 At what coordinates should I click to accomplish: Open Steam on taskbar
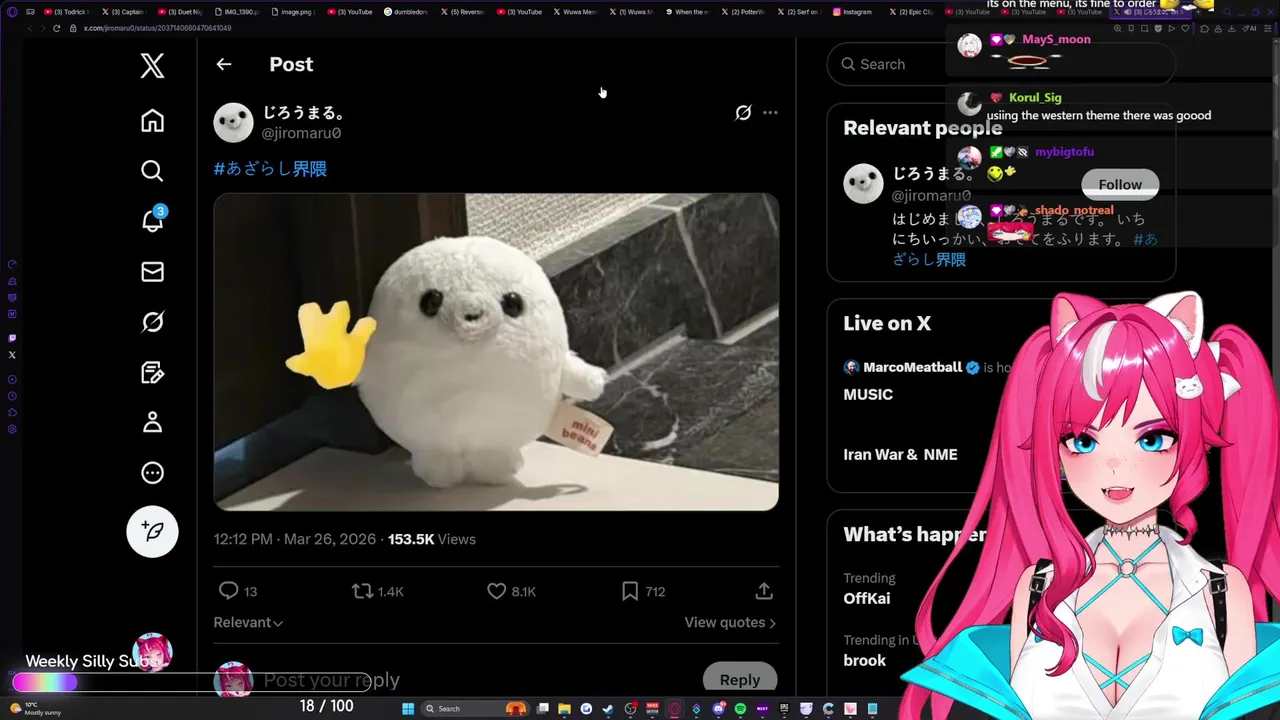point(608,709)
